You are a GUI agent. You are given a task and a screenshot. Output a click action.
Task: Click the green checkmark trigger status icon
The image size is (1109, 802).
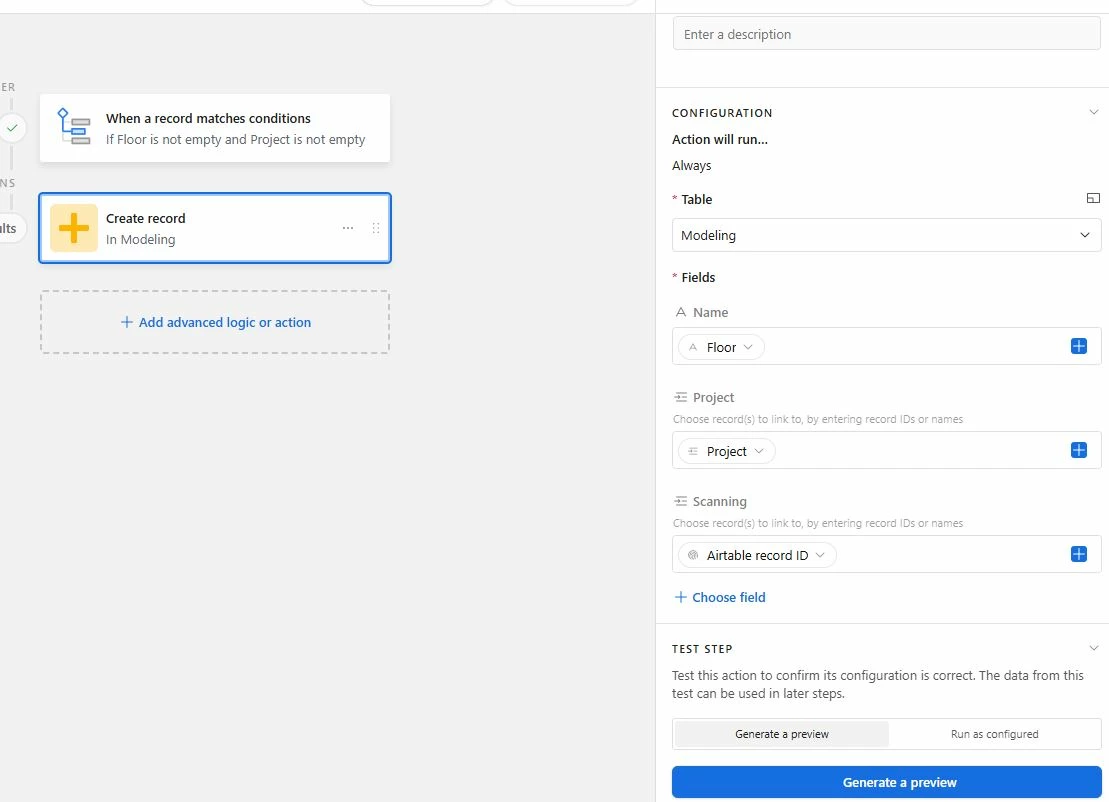(x=12, y=128)
